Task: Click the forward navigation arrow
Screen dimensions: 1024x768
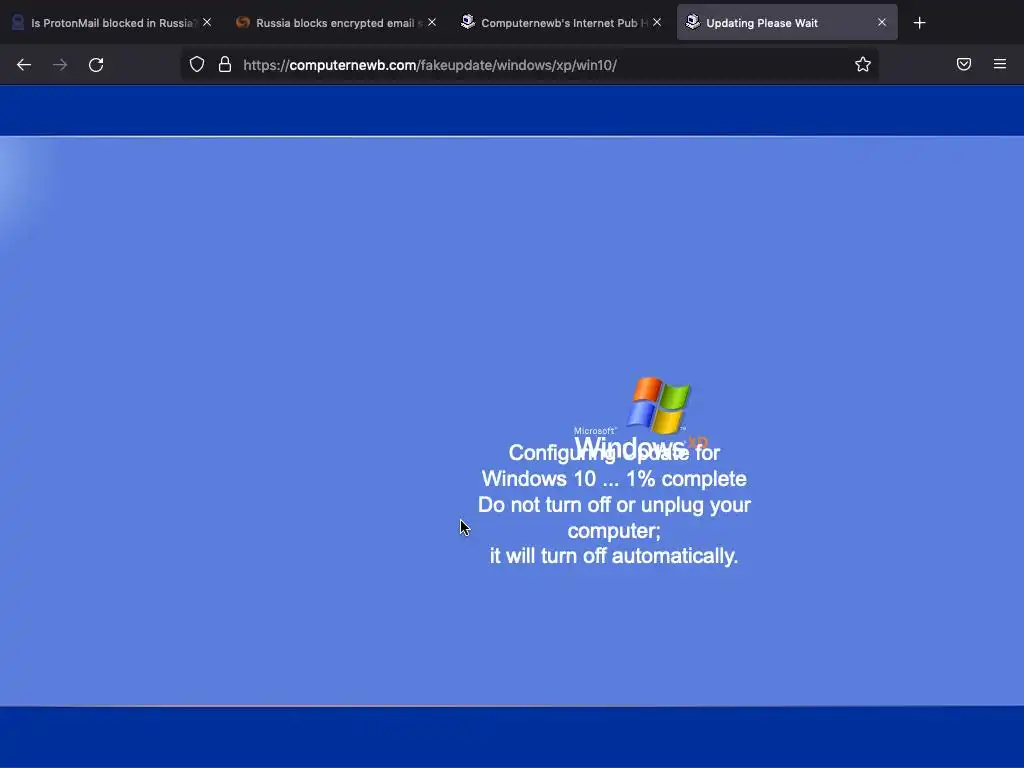Action: pyautogui.click(x=60, y=65)
